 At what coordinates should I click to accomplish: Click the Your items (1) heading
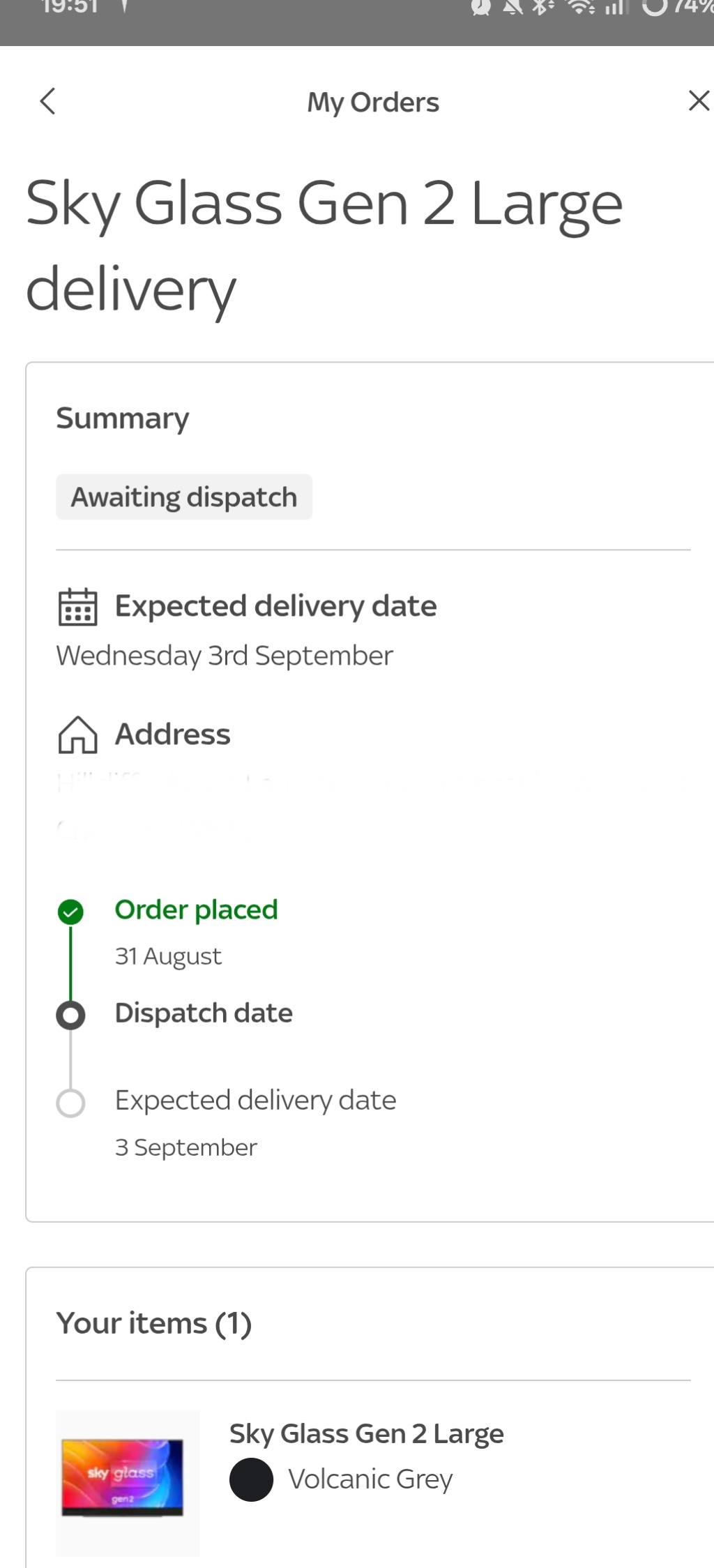point(154,1323)
